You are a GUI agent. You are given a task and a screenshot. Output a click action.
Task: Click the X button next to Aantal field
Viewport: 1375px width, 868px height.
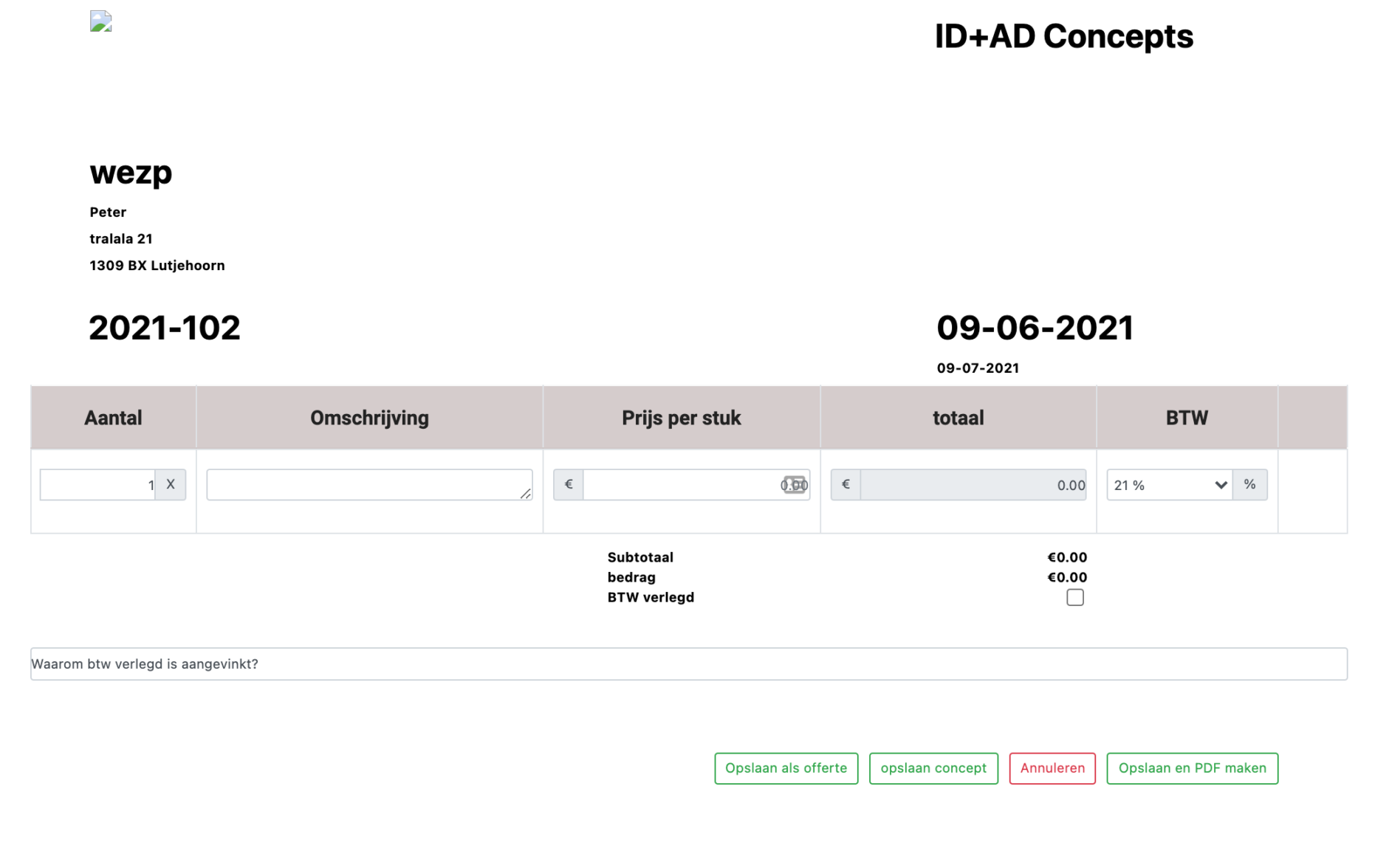click(171, 485)
